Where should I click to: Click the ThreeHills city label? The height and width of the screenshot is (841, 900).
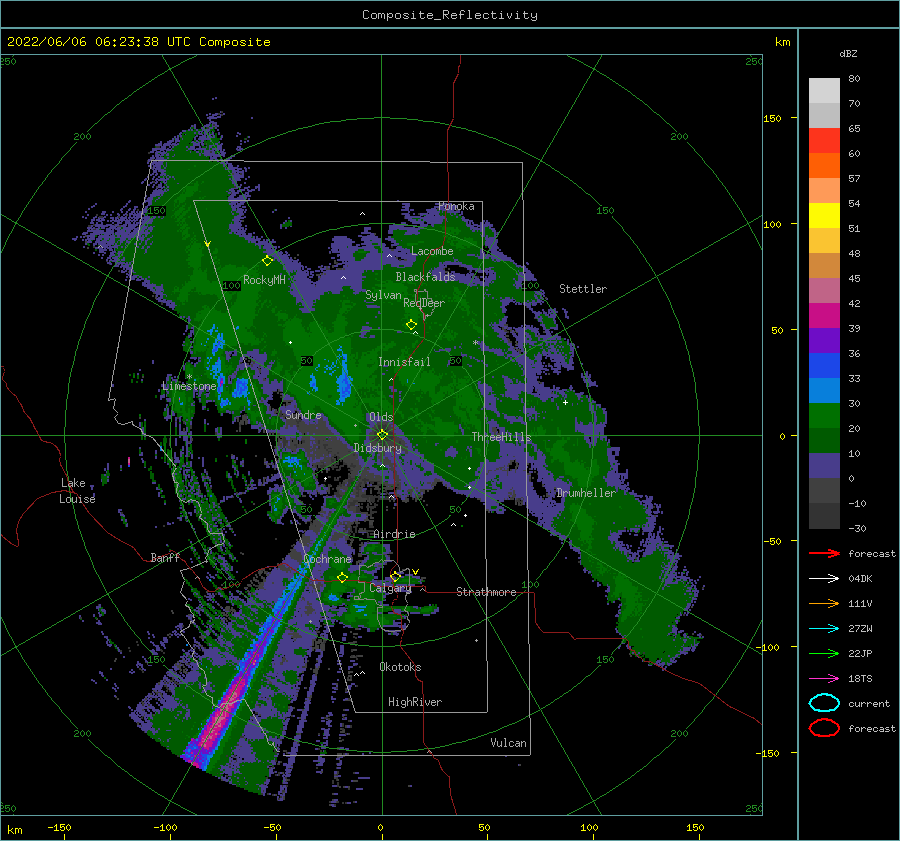(x=502, y=437)
